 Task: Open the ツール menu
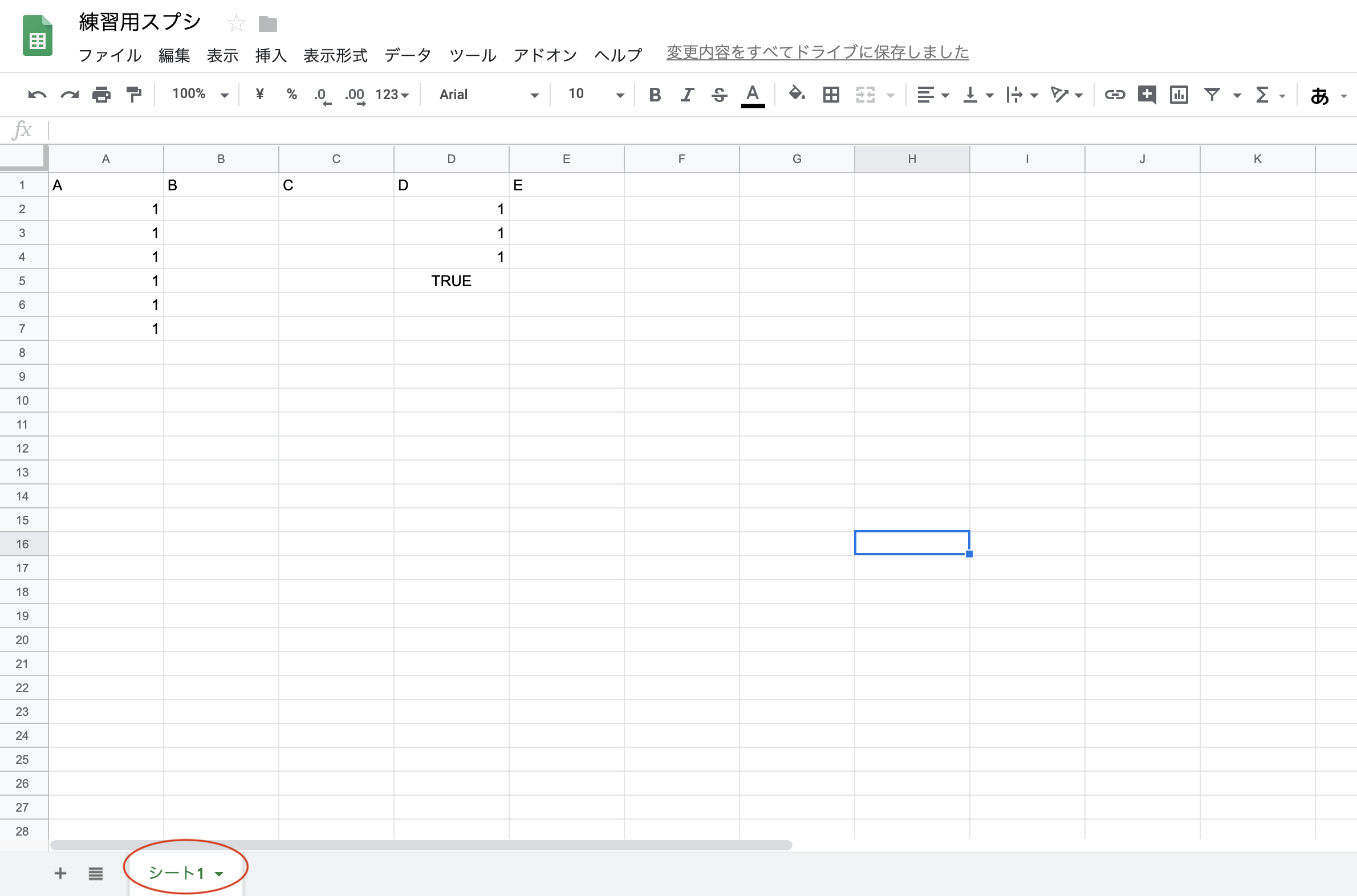[473, 55]
